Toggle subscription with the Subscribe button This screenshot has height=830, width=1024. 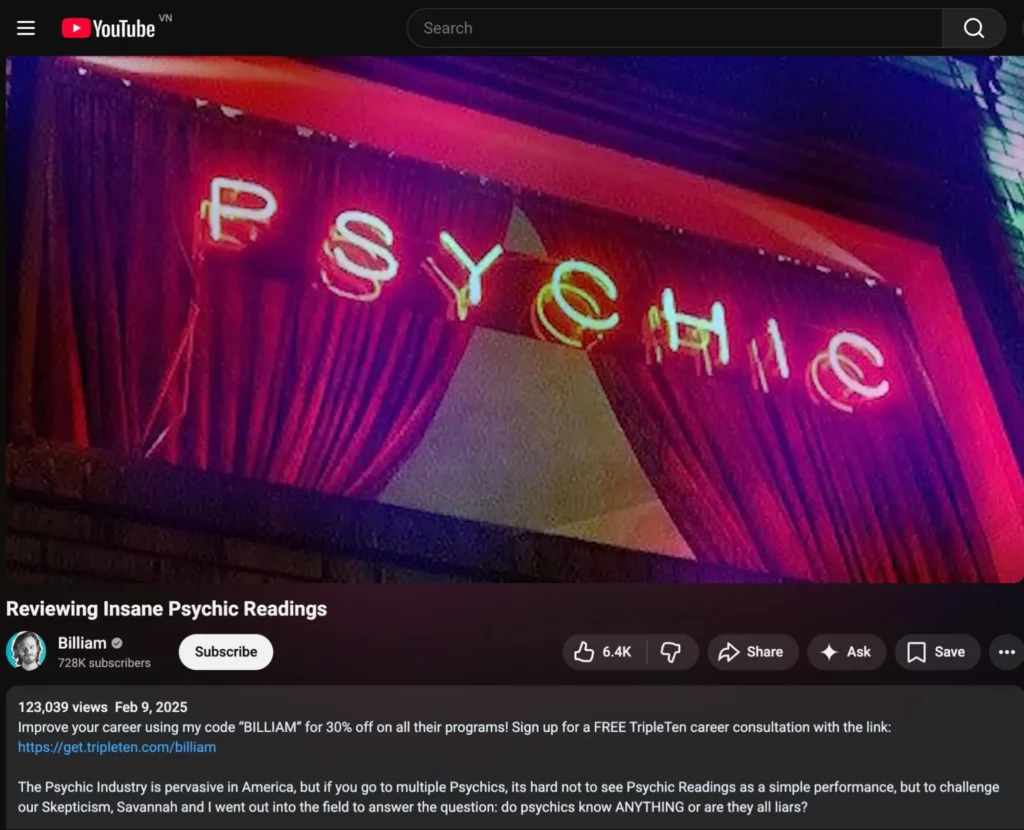(225, 651)
